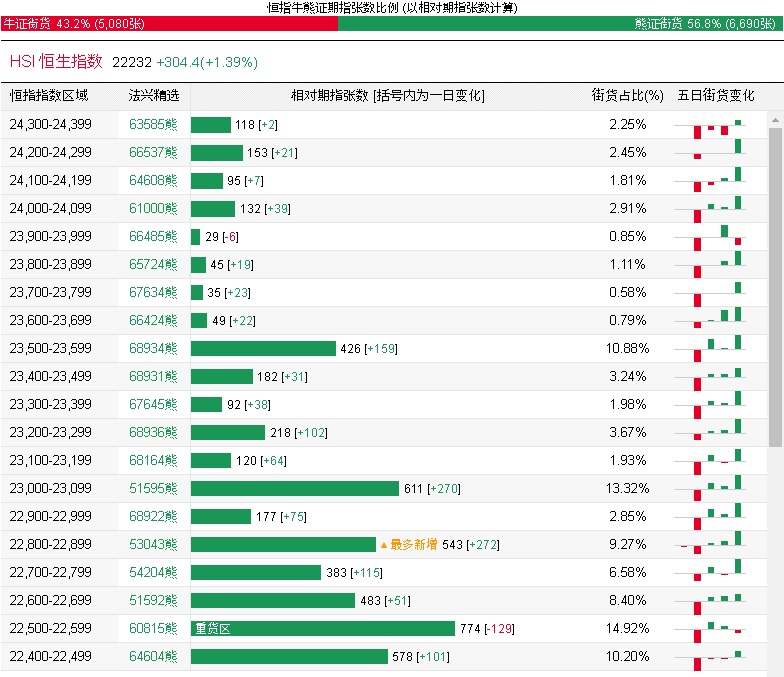Click the orange 最多新增 triangle marker
Screen dimensions: 784x677
(383, 545)
